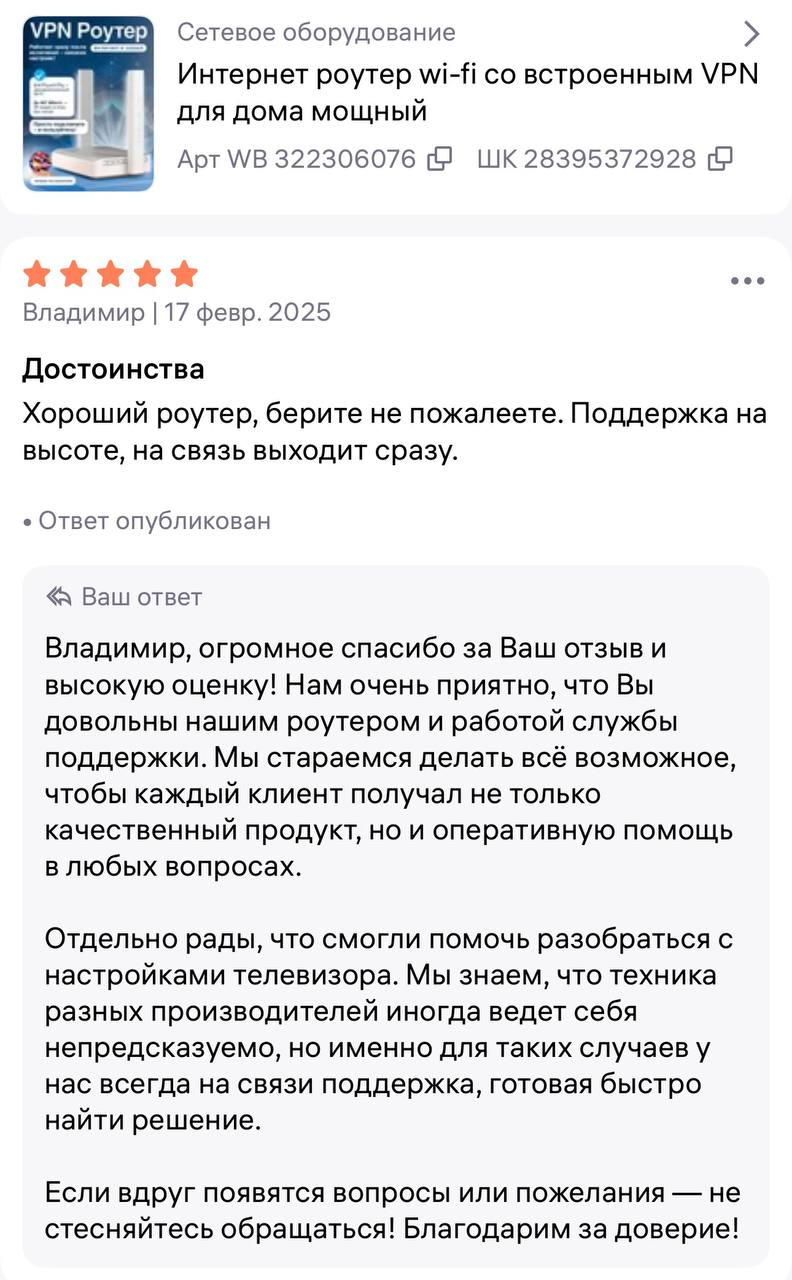This screenshot has height=1280, width=792.
Task: Click the second star of the rating
Action: coord(73,273)
